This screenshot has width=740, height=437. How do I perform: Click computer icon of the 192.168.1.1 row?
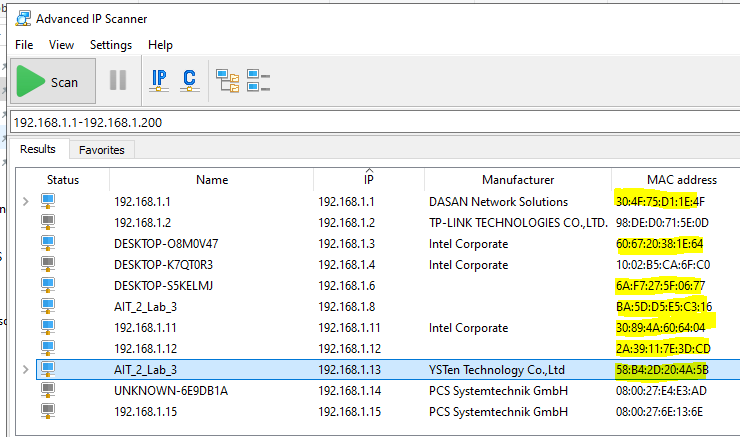pyautogui.click(x=48, y=202)
